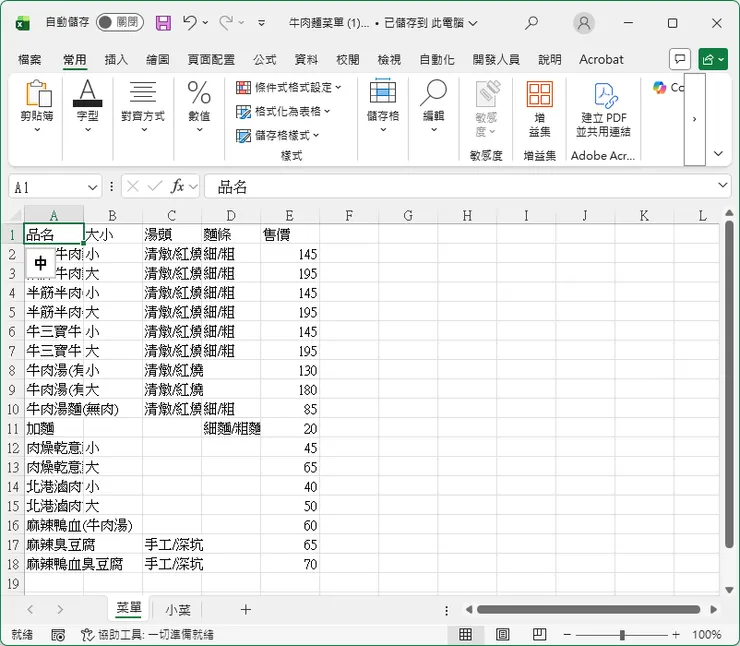
Task: Open Customize Quick Access Toolbar dropdown
Action: [x=261, y=23]
